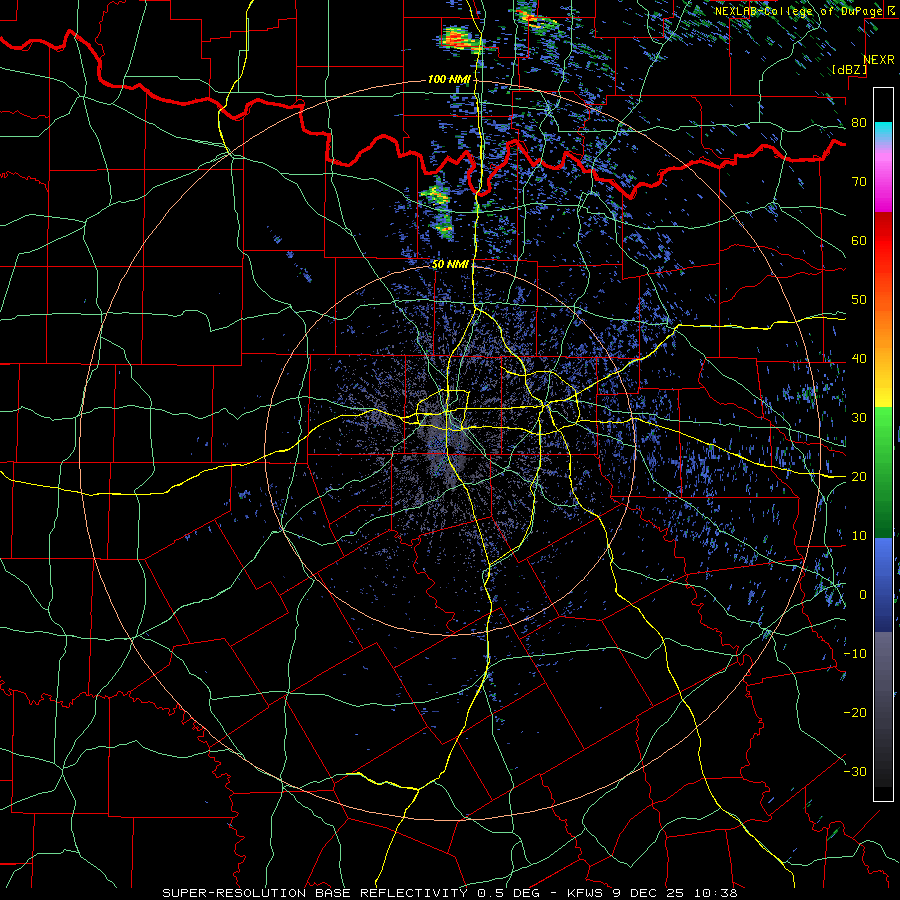Click the "NEXR" label above the color bar
Image resolution: width=900 pixels, height=900 pixels.
tap(878, 60)
